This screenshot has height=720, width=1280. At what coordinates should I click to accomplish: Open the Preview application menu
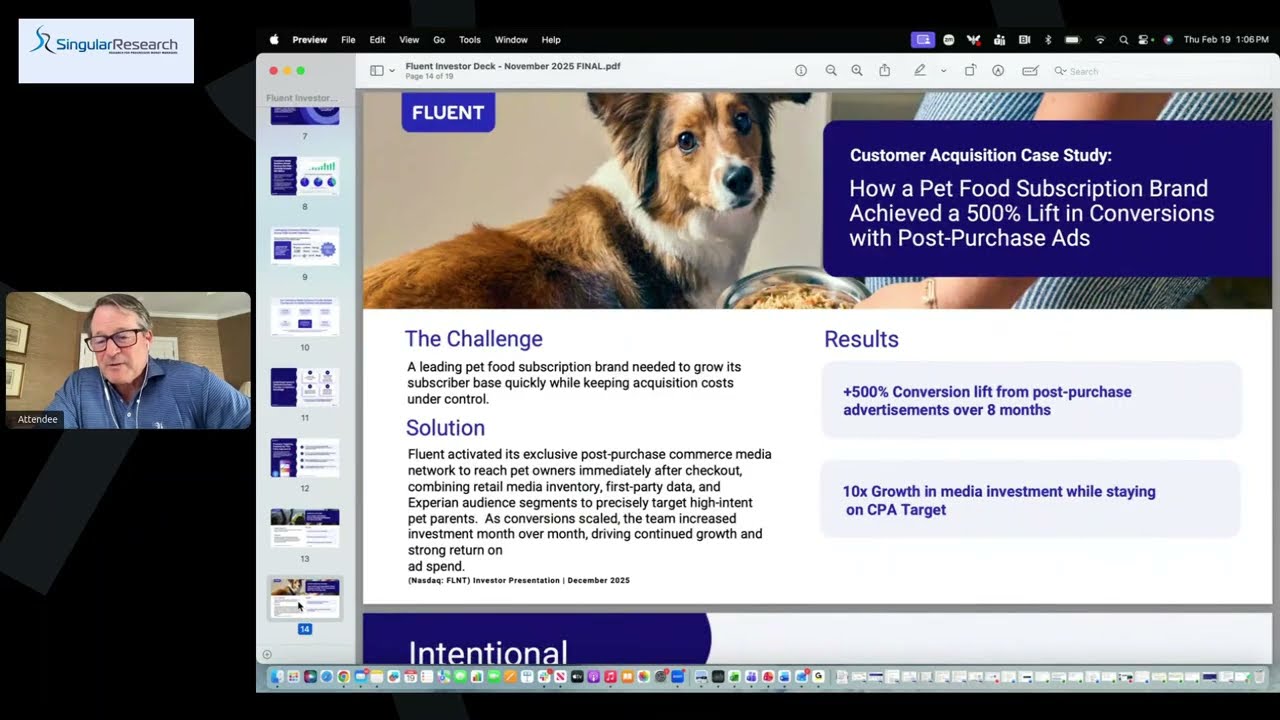[x=310, y=40]
